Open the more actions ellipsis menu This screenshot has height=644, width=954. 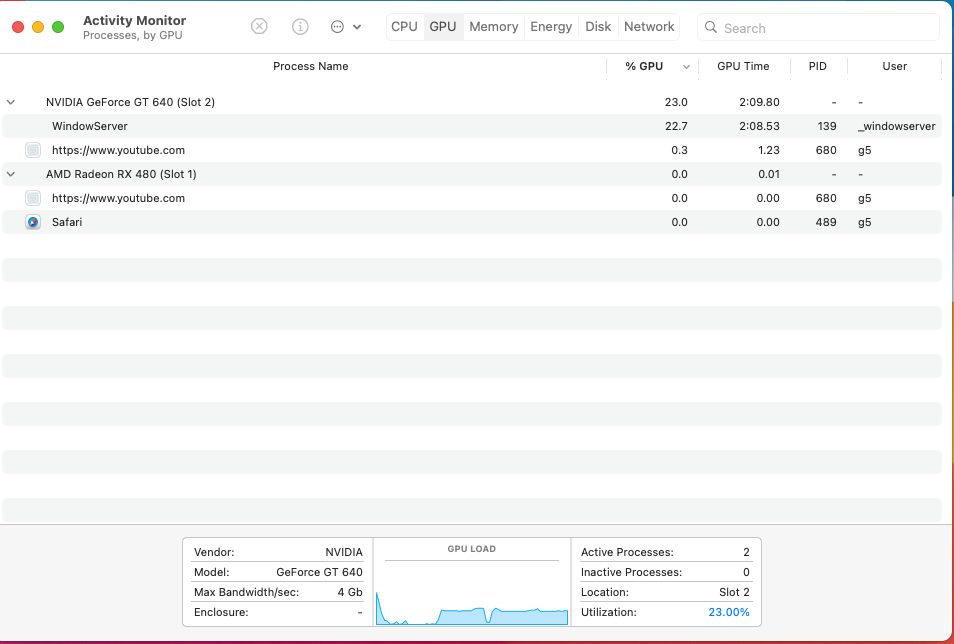[346, 27]
